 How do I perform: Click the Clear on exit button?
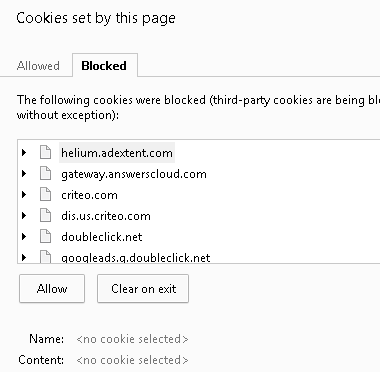tap(143, 289)
